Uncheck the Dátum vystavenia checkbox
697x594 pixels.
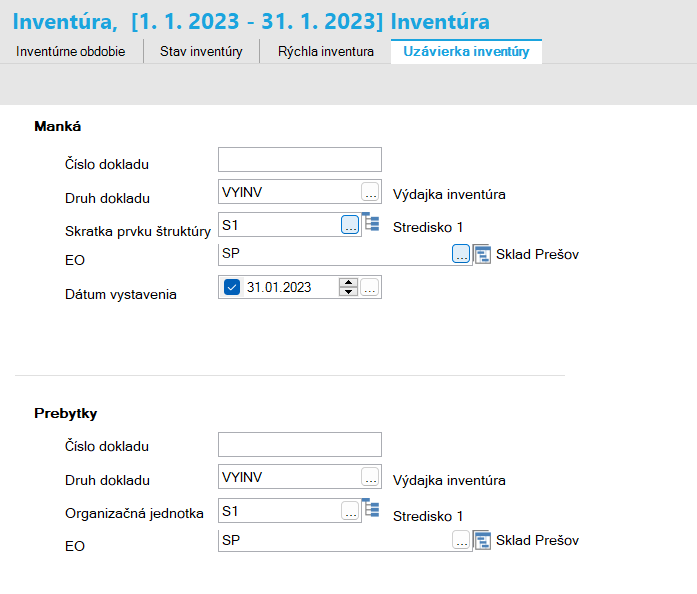[x=232, y=287]
